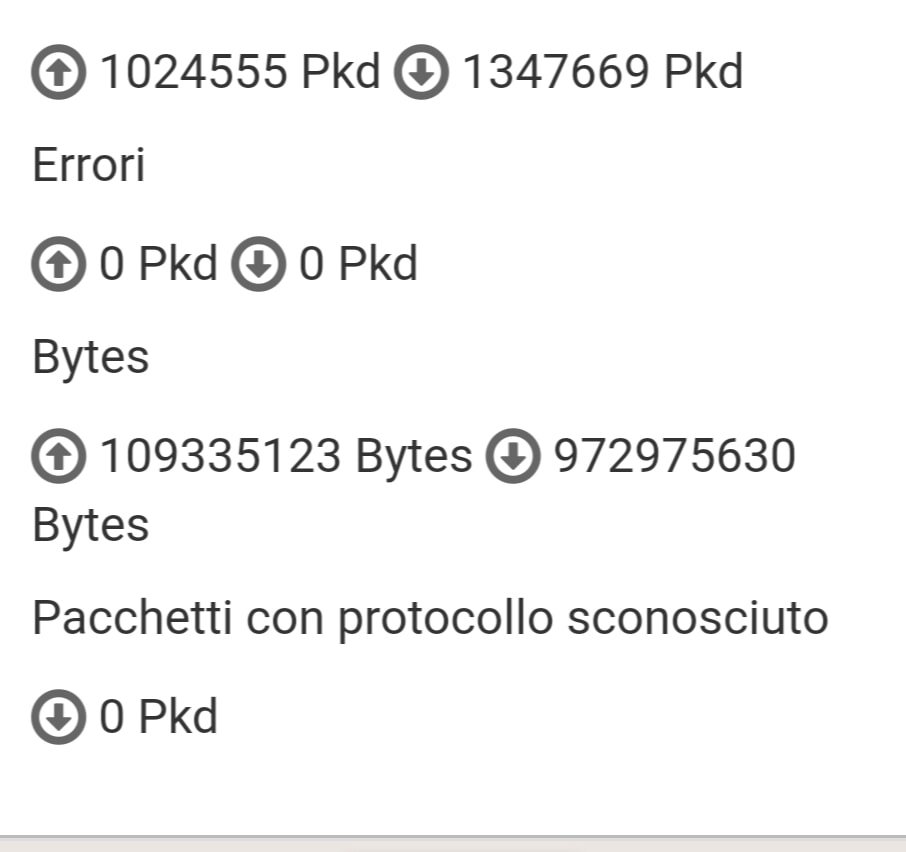Select the unknown protocol value 0 Pkd
The height and width of the screenshot is (852, 906).
pyautogui.click(x=158, y=717)
